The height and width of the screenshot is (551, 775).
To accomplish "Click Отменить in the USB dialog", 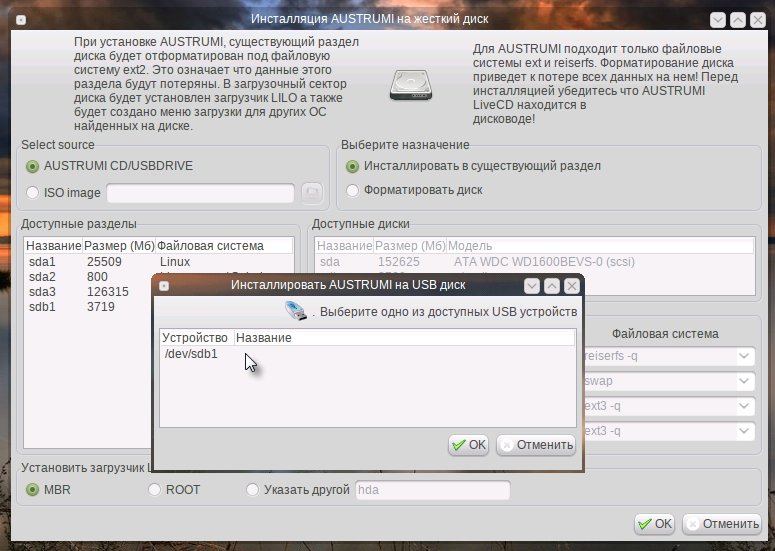I will (536, 445).
